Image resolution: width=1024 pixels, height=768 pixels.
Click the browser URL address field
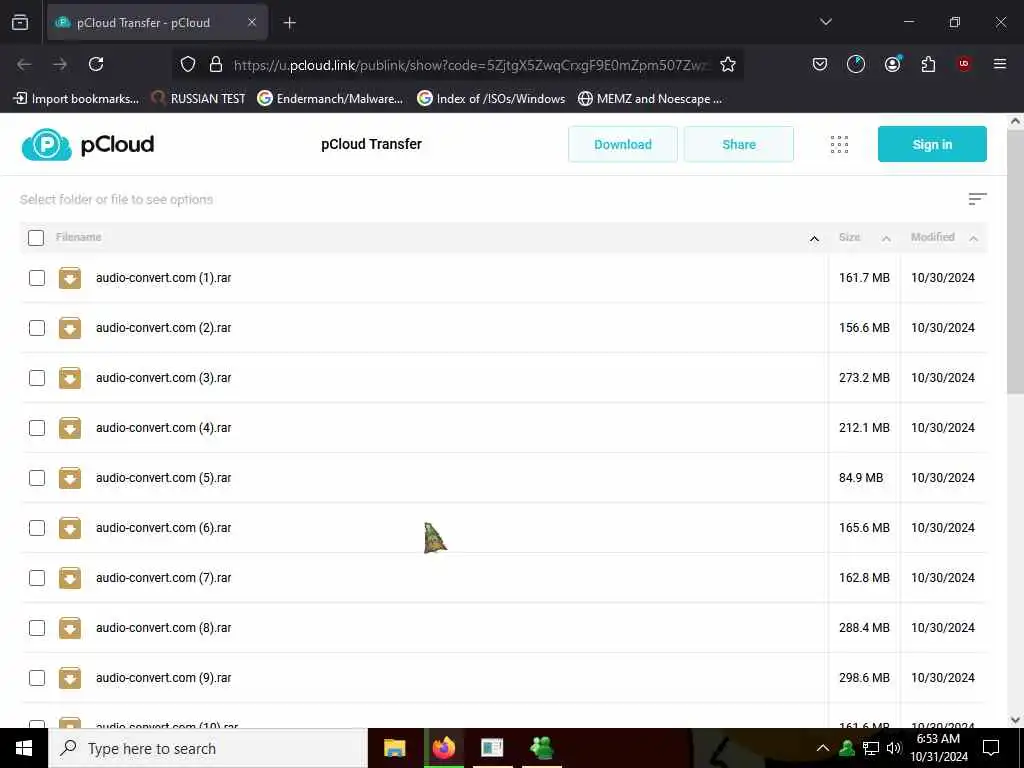click(470, 65)
